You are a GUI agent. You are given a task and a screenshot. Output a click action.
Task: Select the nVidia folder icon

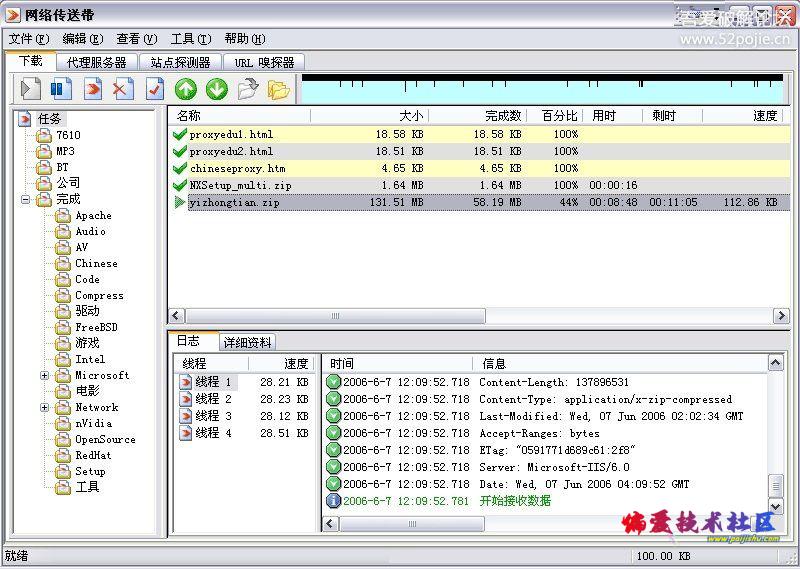pos(63,424)
